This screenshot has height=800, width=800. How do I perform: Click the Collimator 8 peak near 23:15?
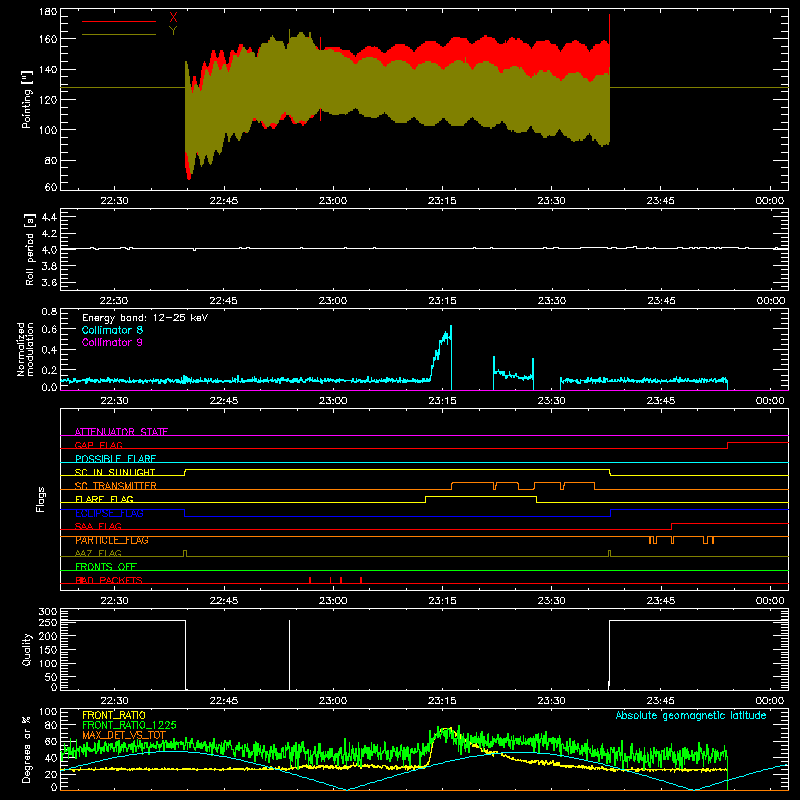tap(451, 327)
